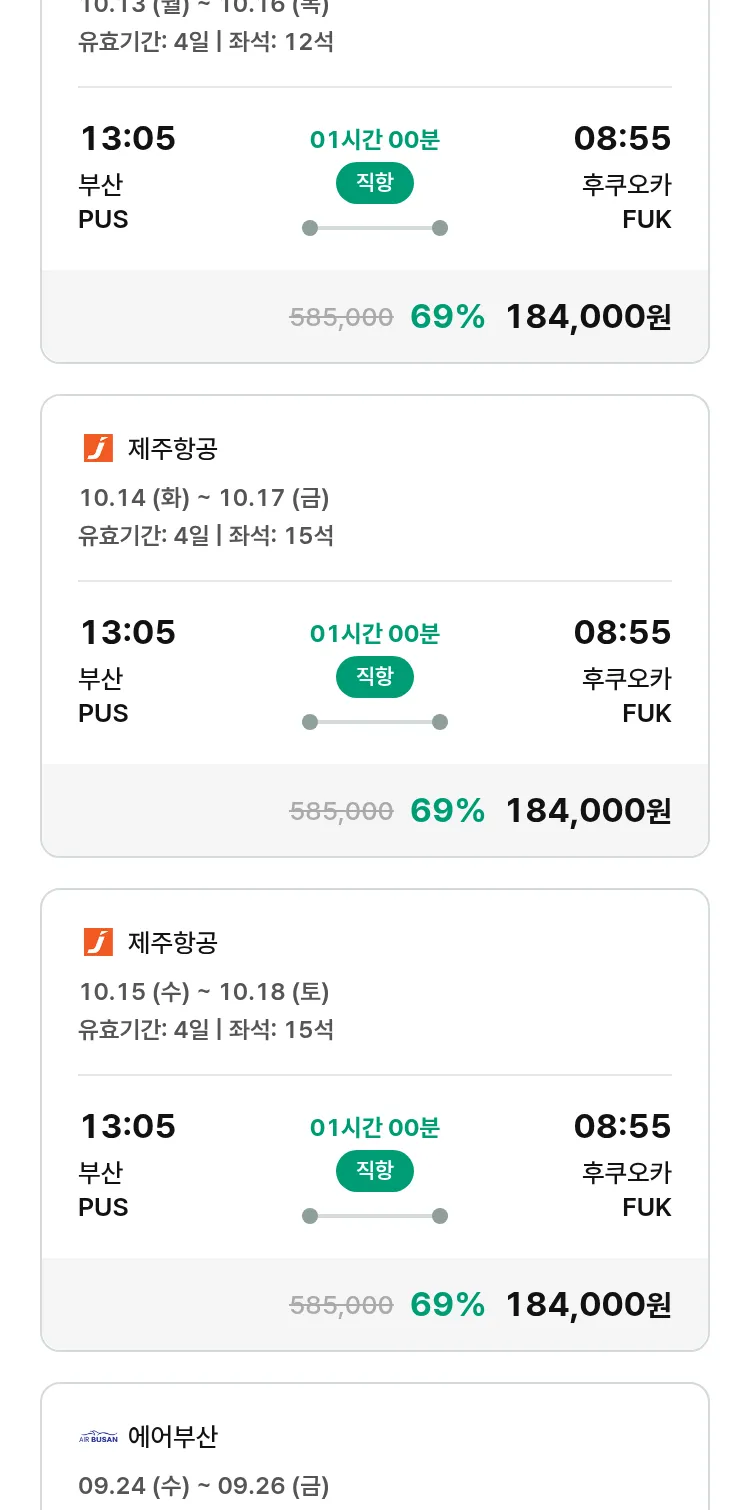
Task: Tap the date range 10.14 (화) ~ 10.17 (금)
Action: click(204, 498)
